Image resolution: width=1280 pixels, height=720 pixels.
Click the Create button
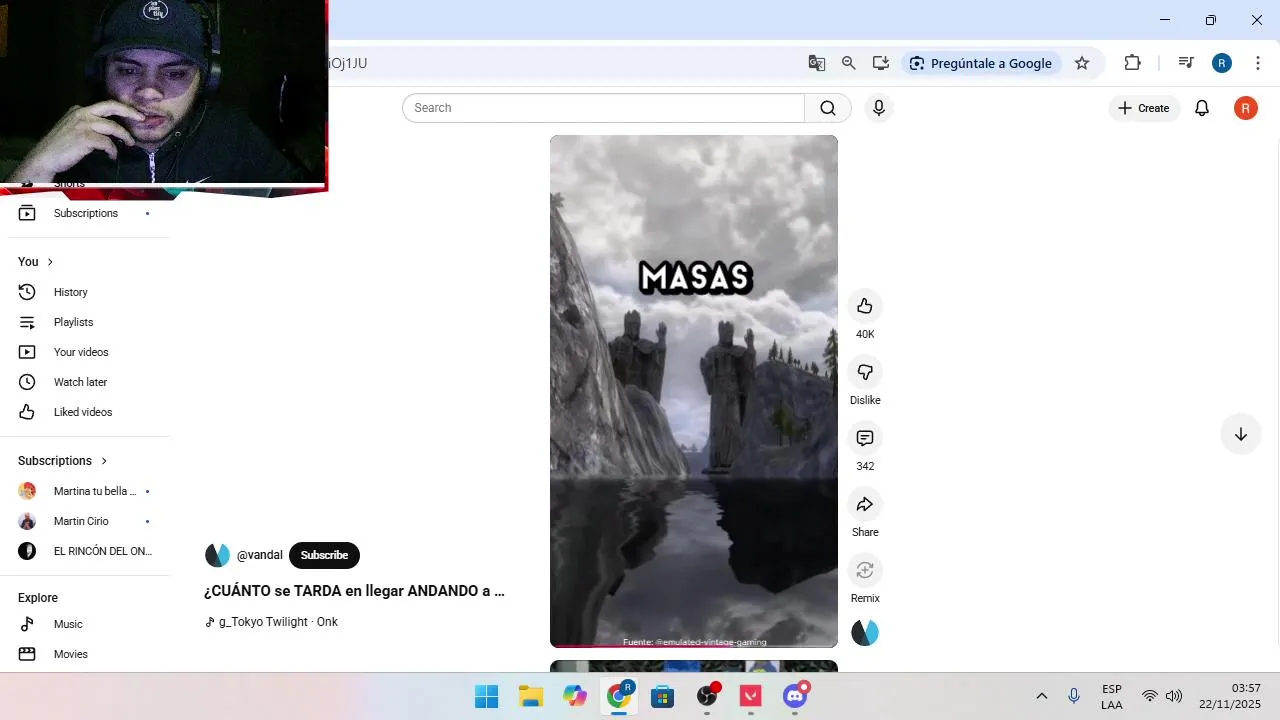(x=1144, y=108)
